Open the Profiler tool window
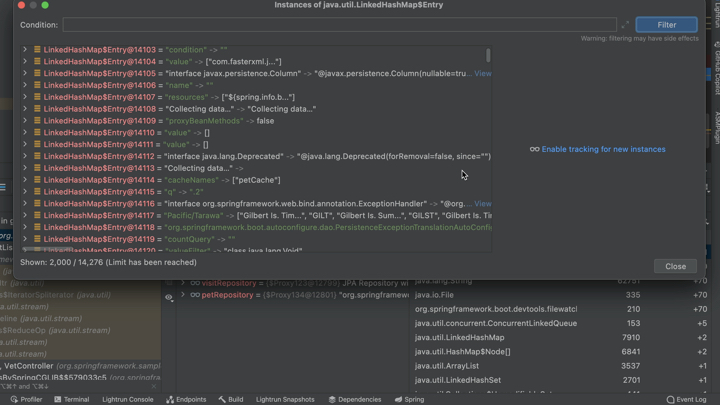720x405 pixels. [x=26, y=399]
